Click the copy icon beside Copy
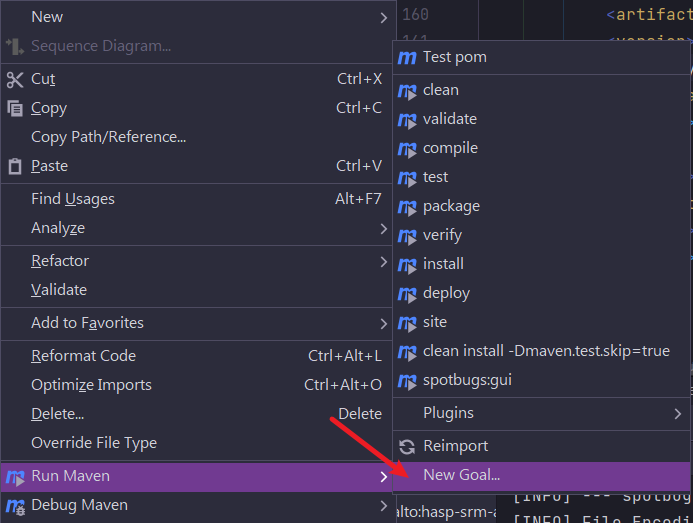 [x=15, y=108]
